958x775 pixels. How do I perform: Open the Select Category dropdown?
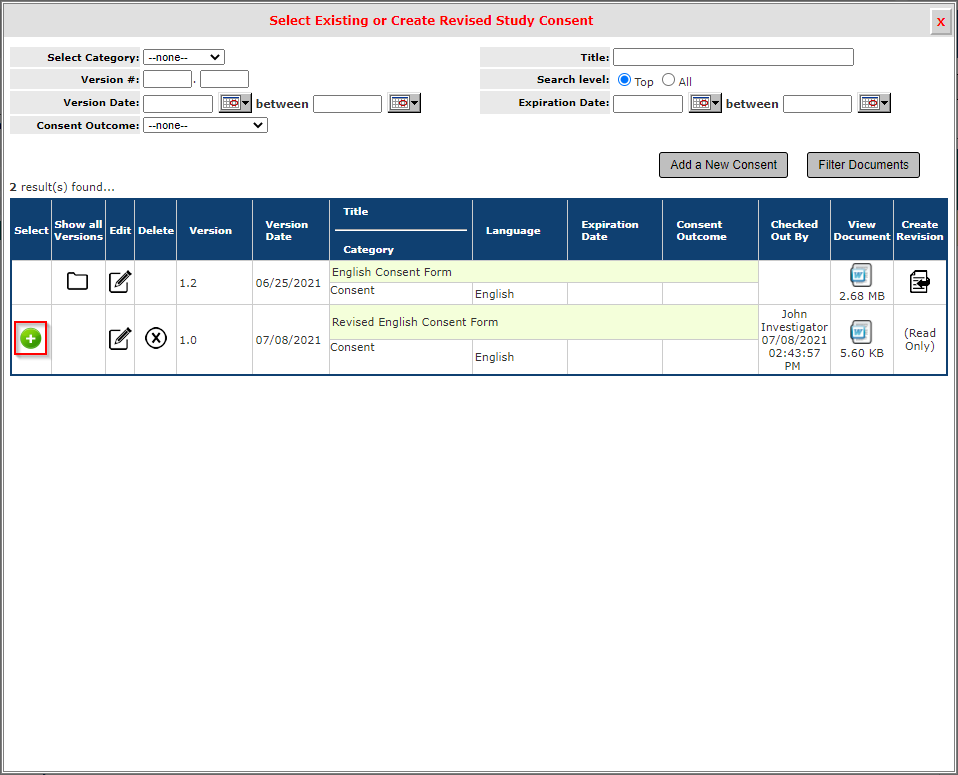(x=184, y=57)
